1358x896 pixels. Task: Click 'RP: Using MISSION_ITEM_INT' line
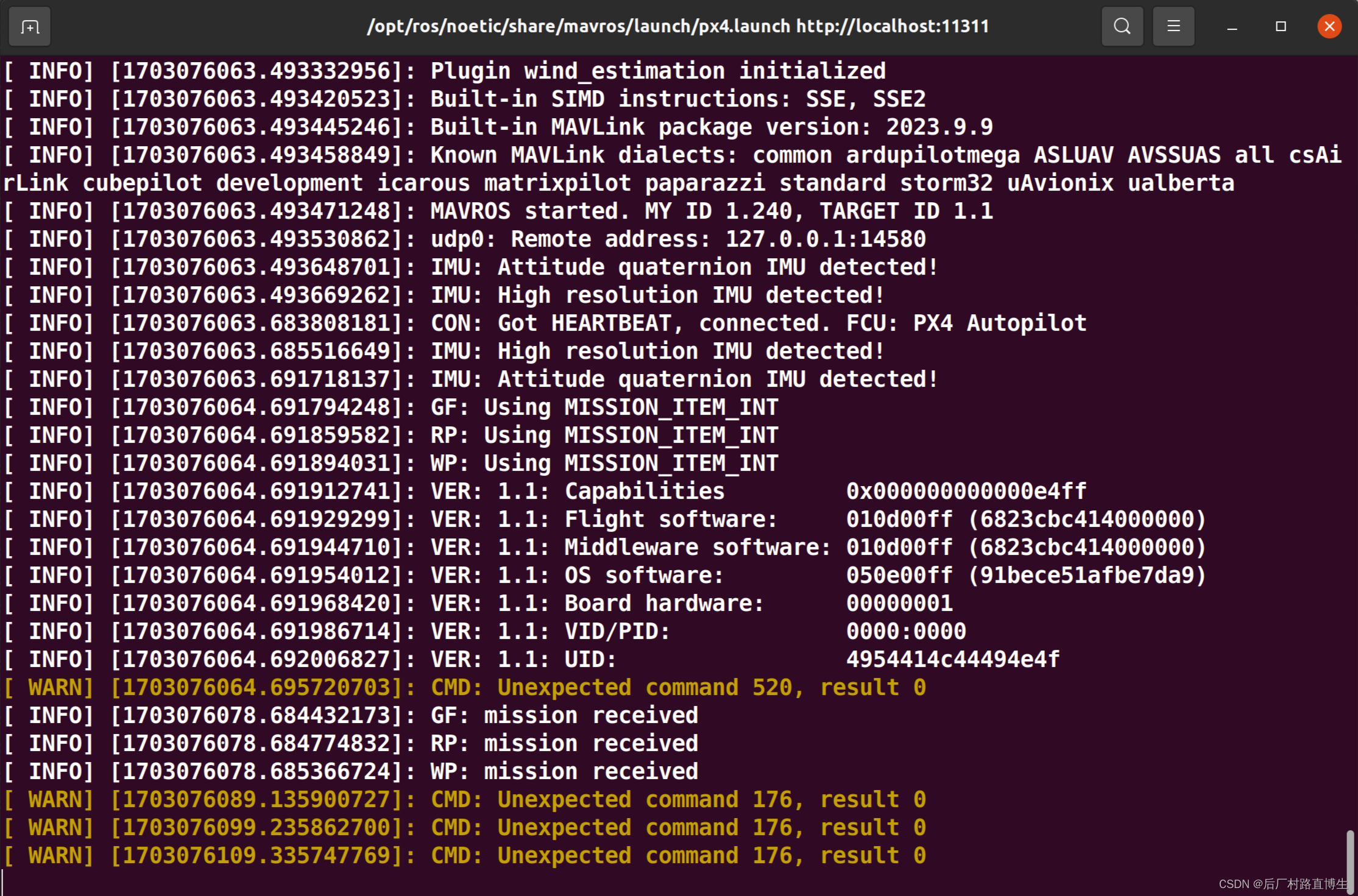391,436
